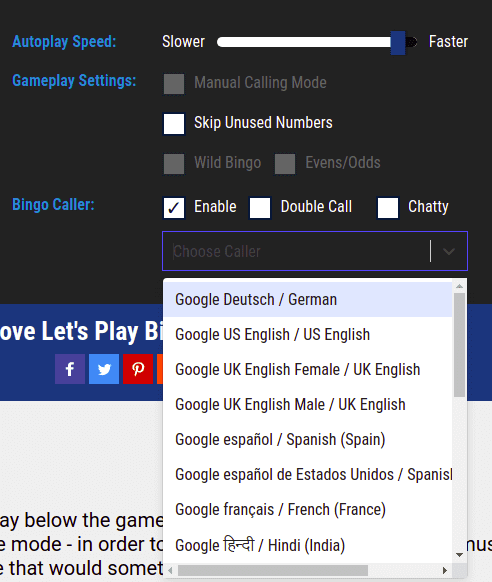Click the dropdown list scroll-up arrow
This screenshot has height=582, width=492.
(x=459, y=286)
